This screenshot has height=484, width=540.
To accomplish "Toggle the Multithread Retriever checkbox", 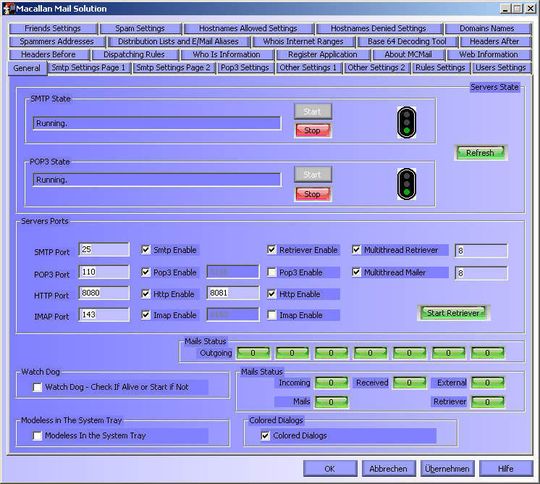I will click(x=356, y=250).
